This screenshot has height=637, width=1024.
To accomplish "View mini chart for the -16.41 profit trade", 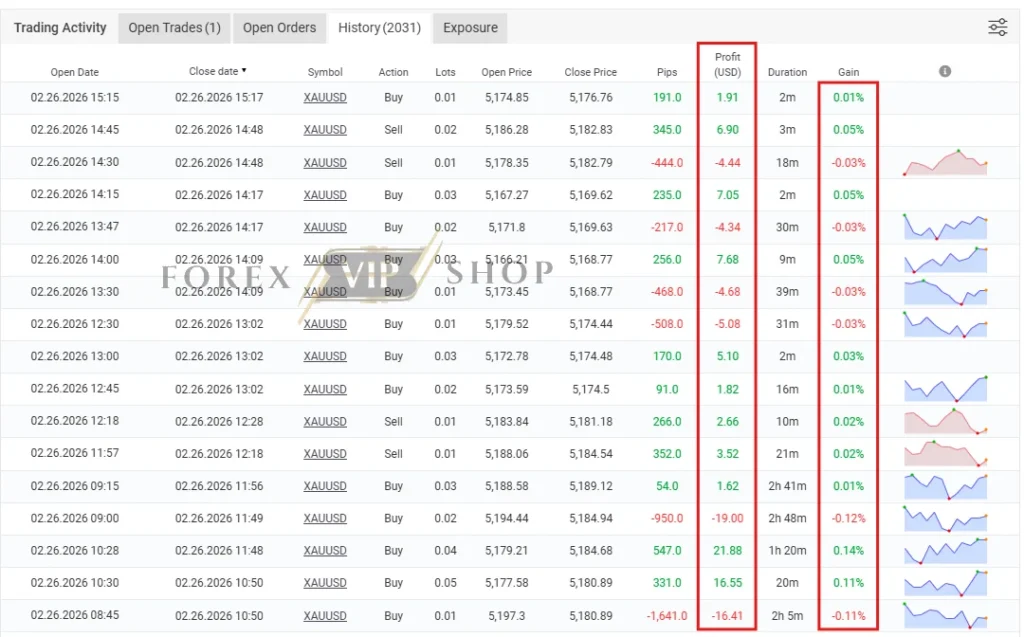I will [x=945, y=615].
